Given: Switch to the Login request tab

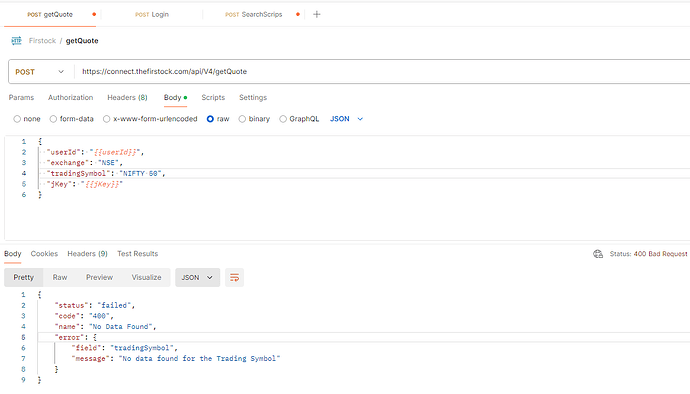Looking at the screenshot, I should pyautogui.click(x=152, y=15).
